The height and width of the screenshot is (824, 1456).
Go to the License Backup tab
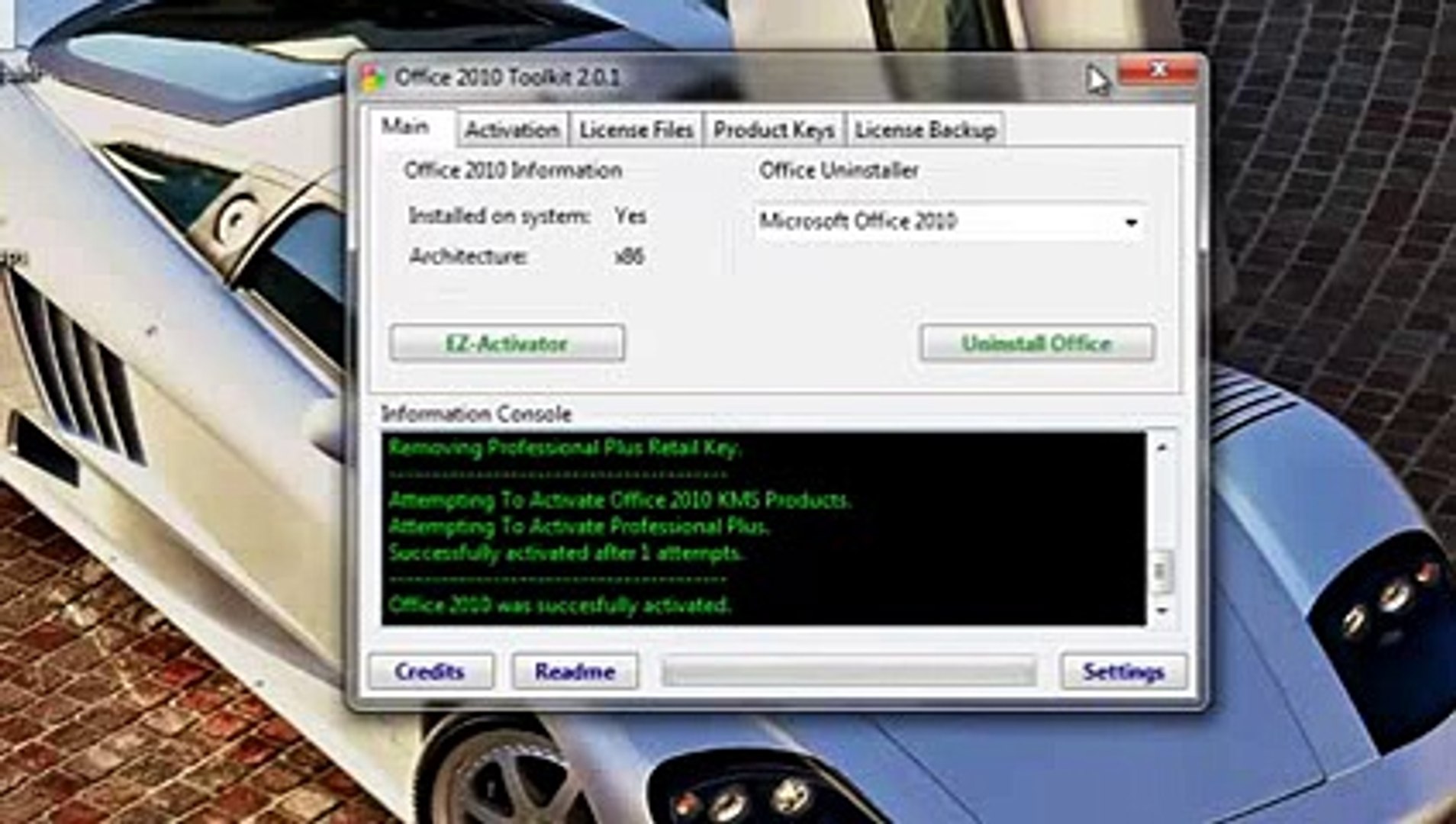[925, 130]
